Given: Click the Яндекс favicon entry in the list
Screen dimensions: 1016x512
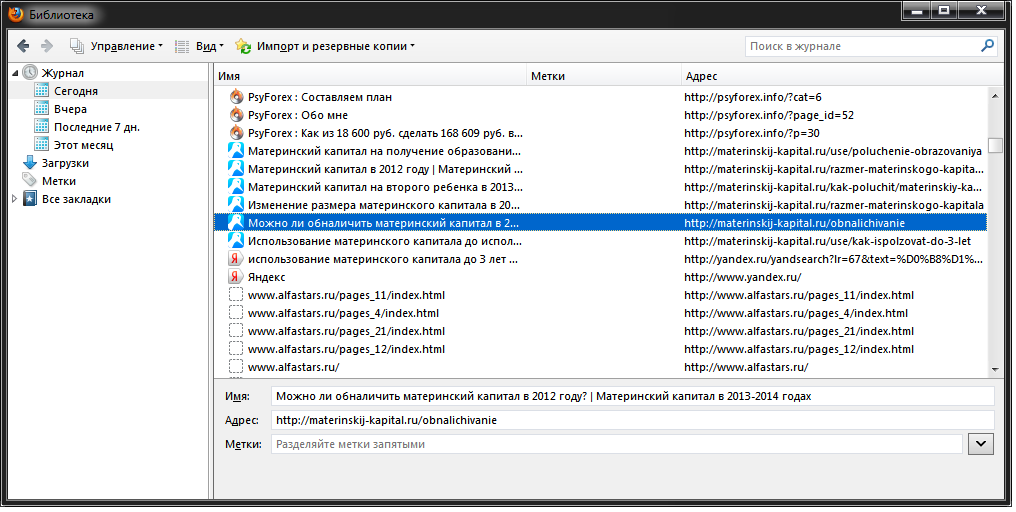Looking at the screenshot, I should point(236,277).
